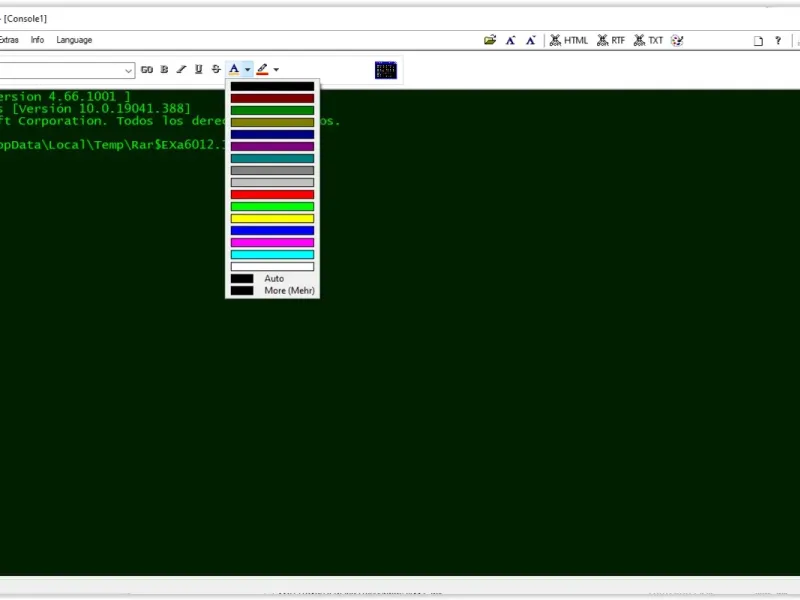Click the open folder icon
This screenshot has width=800, height=600.
[x=490, y=40]
